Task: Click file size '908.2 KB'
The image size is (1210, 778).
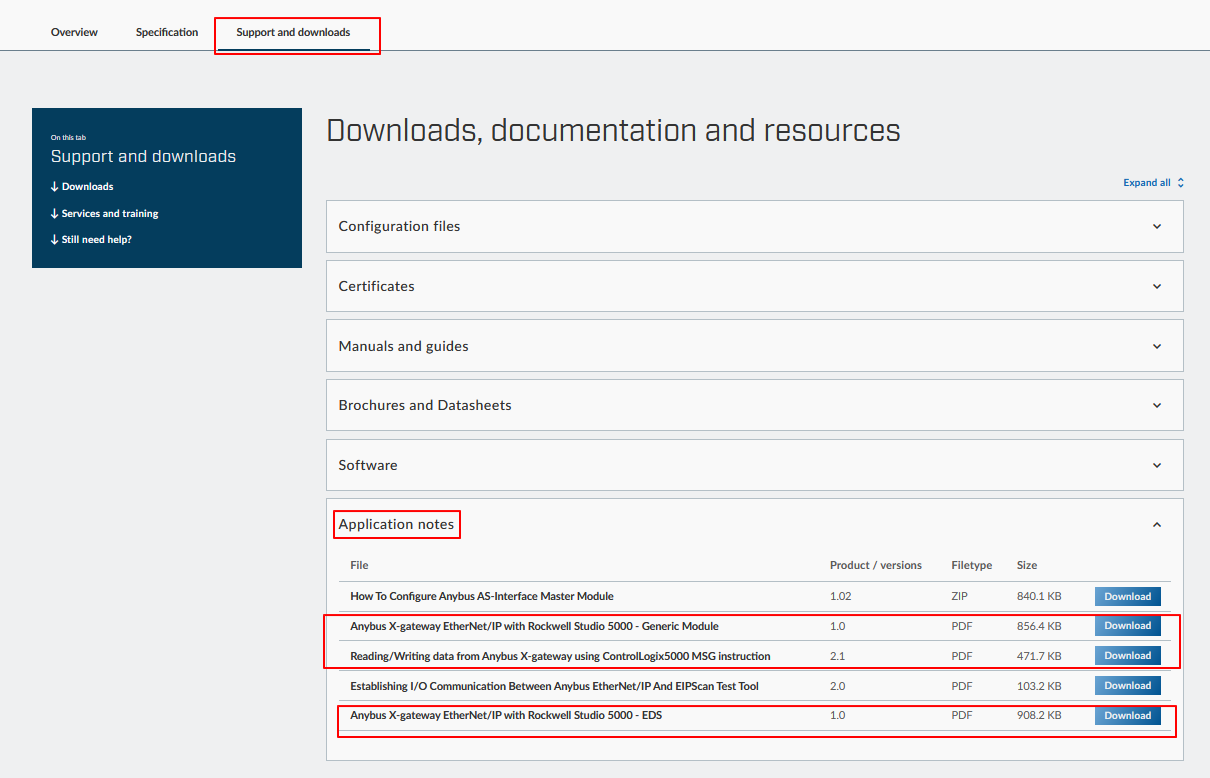Action: click(1039, 716)
